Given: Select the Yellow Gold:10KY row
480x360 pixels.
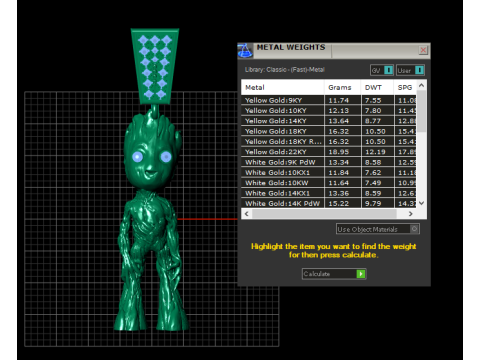Looking at the screenshot, I should click(x=328, y=110).
